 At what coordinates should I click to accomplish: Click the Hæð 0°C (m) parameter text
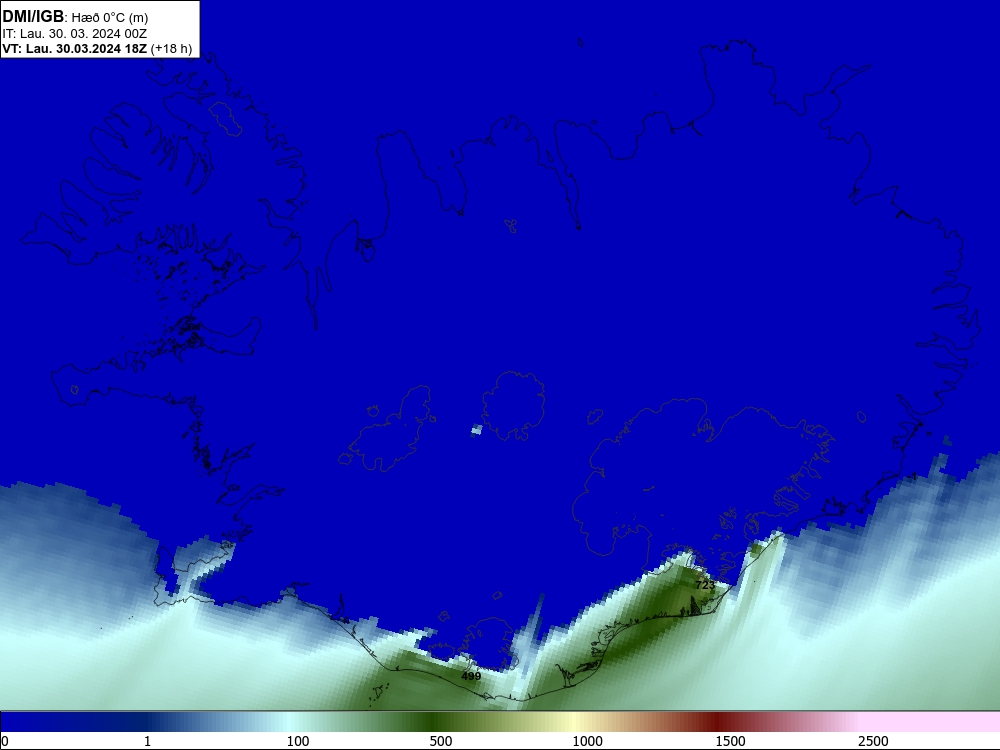[110, 18]
